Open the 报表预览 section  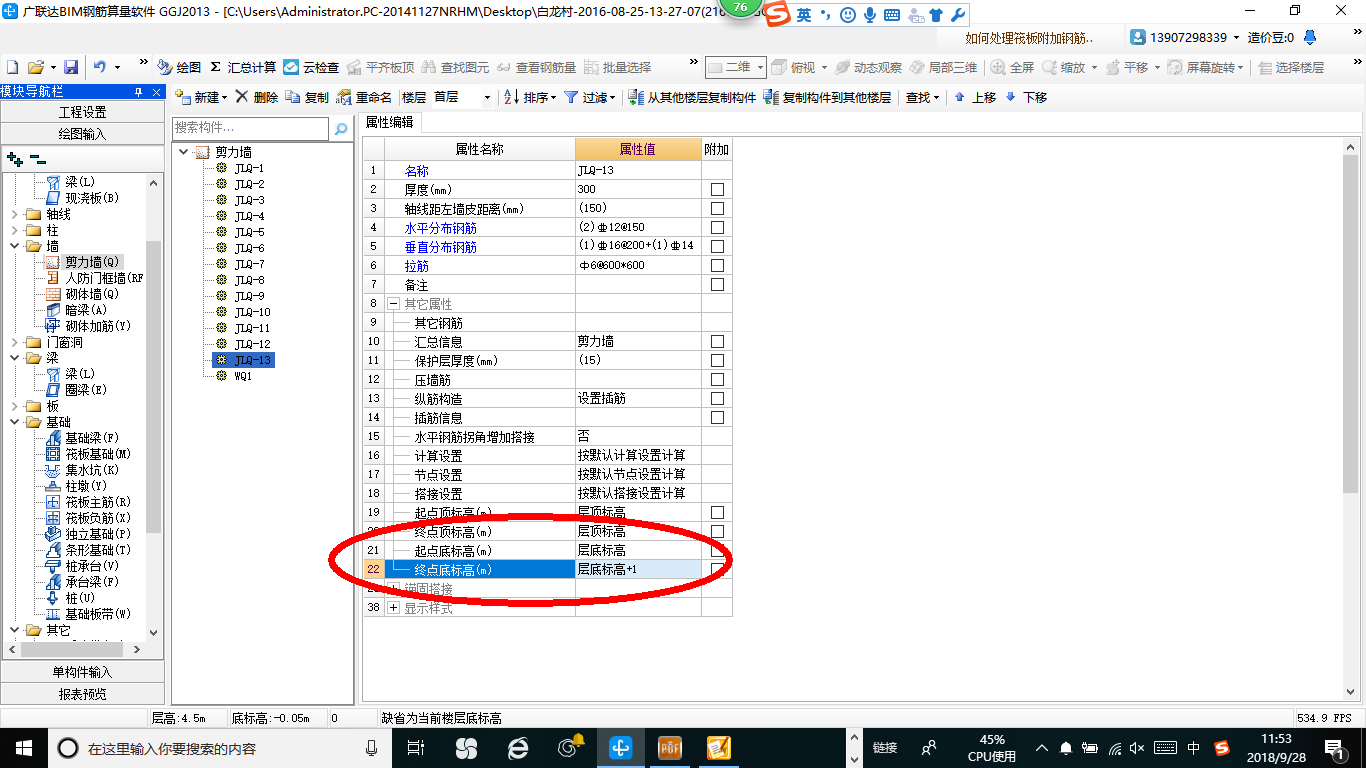tap(82, 693)
